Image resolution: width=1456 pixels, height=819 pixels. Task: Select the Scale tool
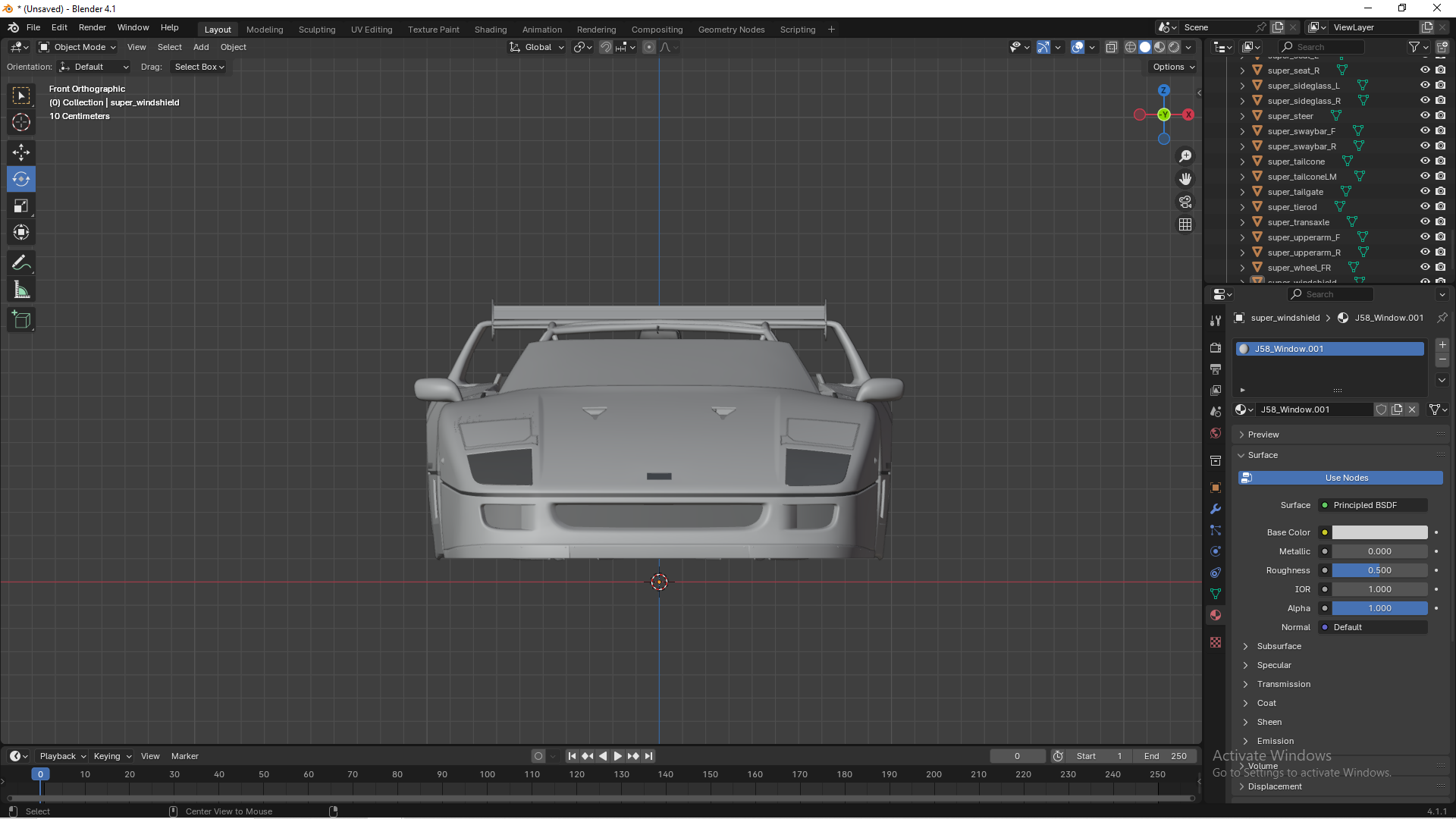point(21,206)
